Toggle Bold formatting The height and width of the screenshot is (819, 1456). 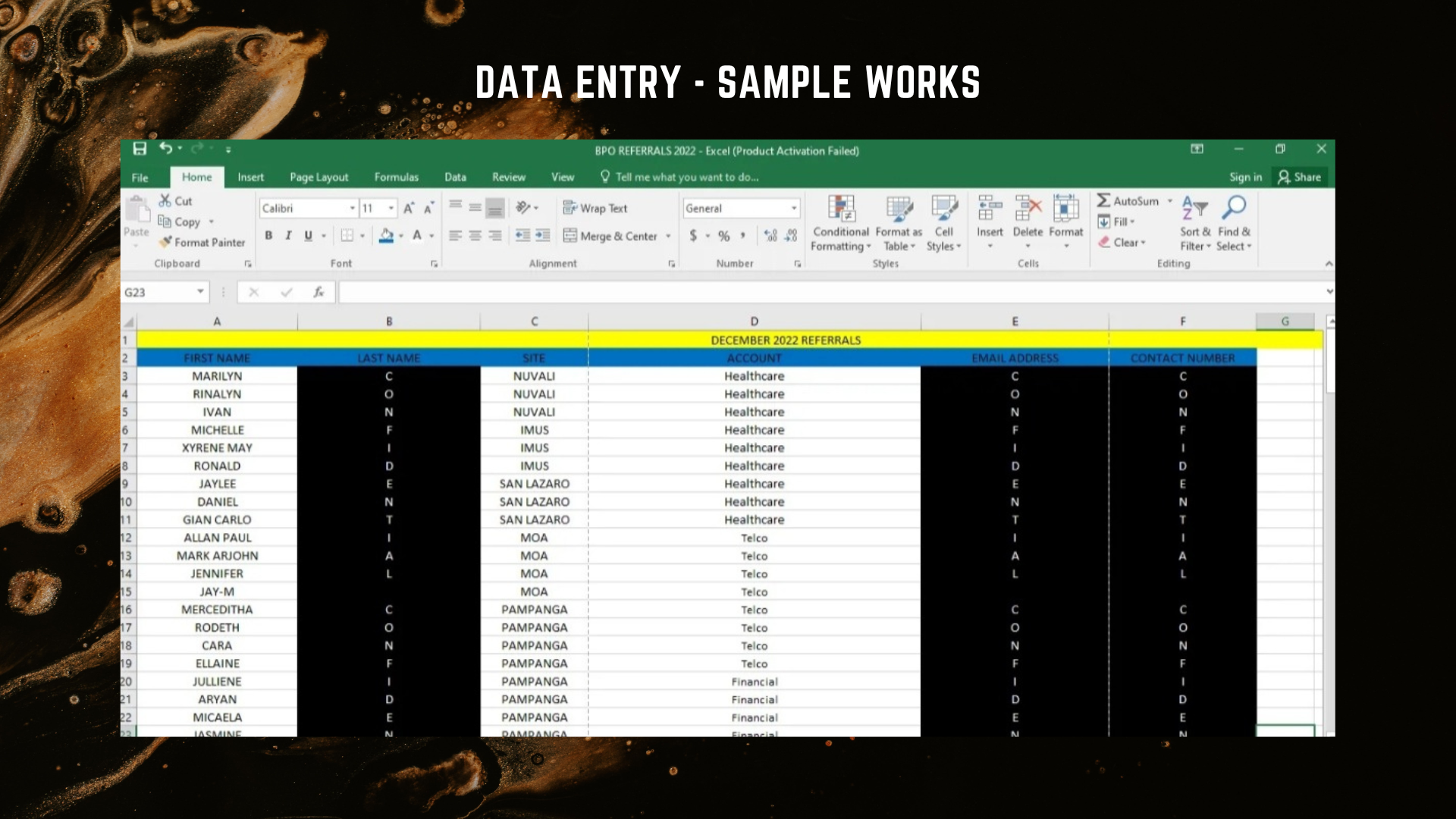click(x=268, y=236)
